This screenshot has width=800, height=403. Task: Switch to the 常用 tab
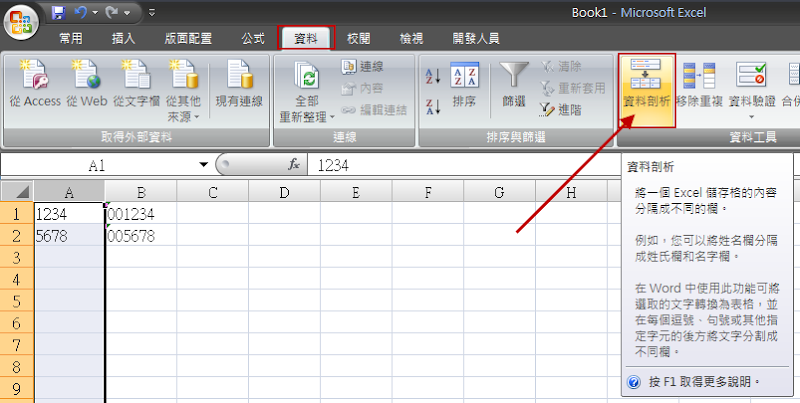[x=70, y=38]
